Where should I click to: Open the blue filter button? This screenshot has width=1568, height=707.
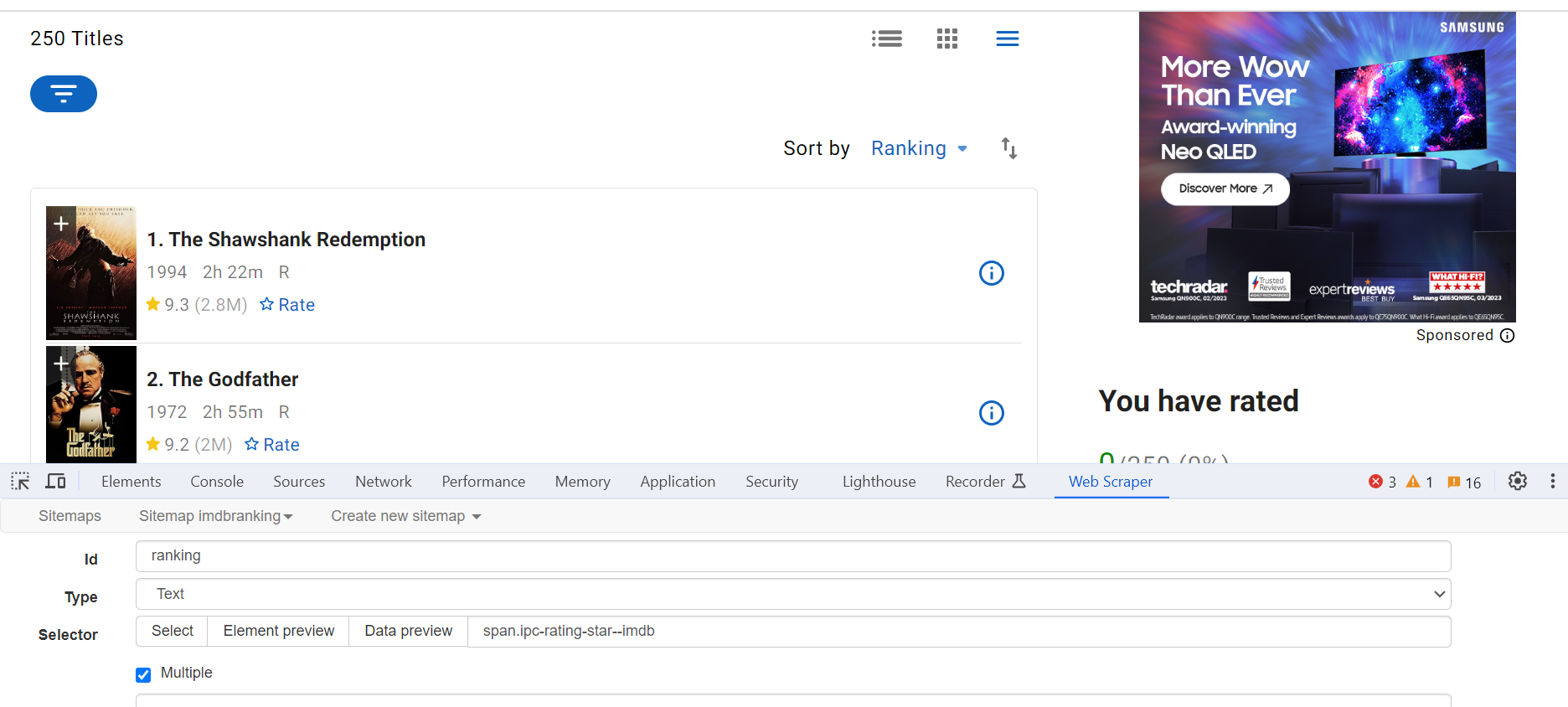coord(64,94)
